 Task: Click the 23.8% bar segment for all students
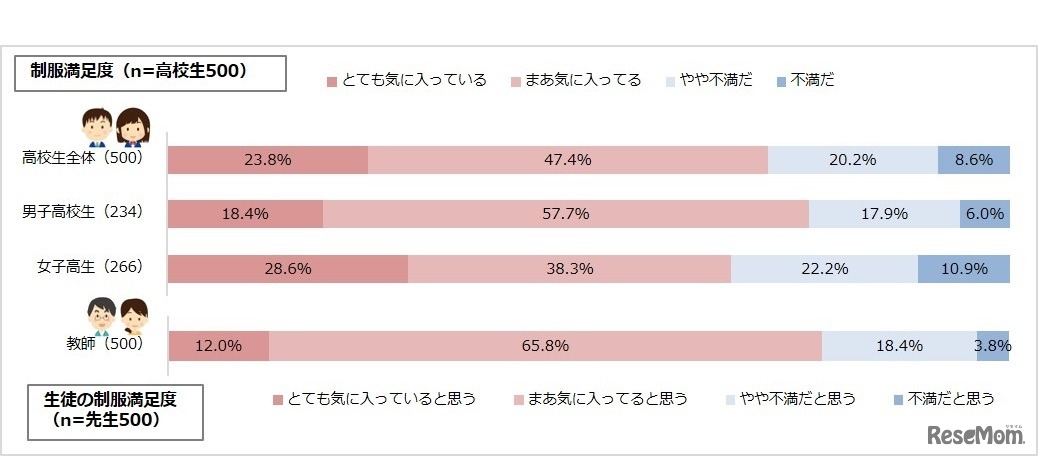click(x=267, y=160)
